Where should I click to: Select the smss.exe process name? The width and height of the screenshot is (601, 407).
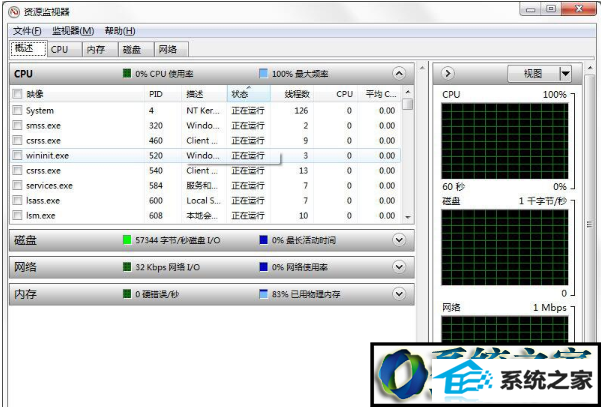coord(43,126)
